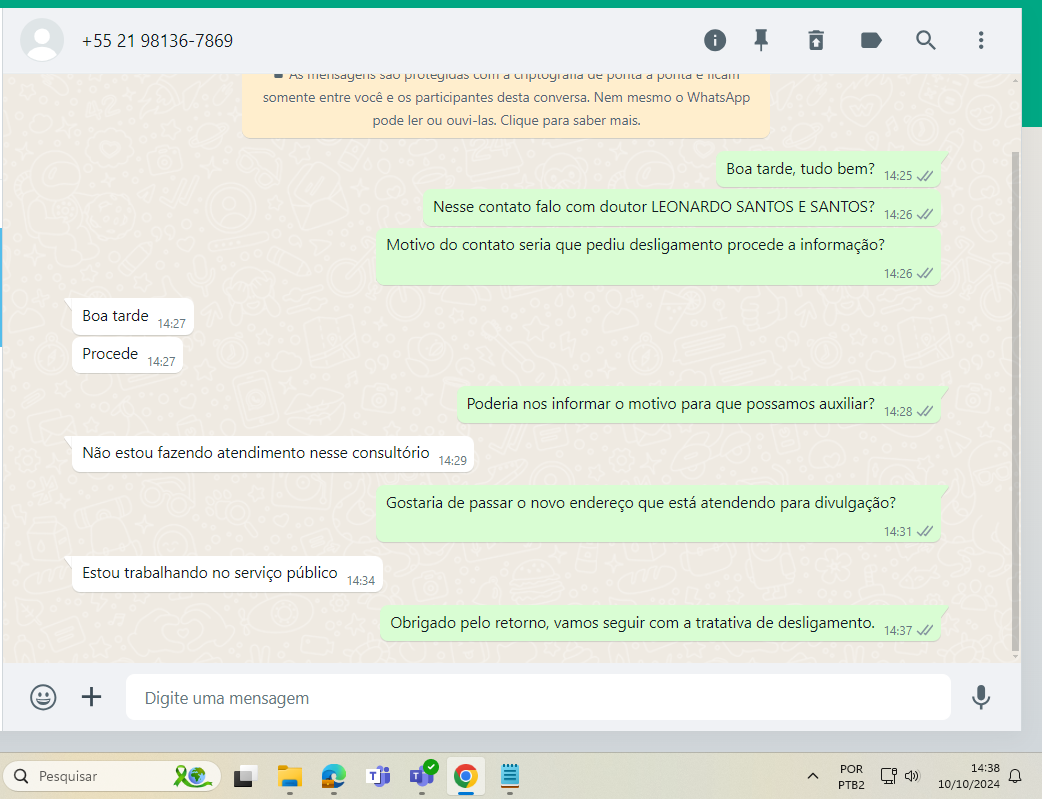The width and height of the screenshot is (1042, 799).
Task: Click read-receipt checkmarks on 14:25 message
Action: [x=925, y=176]
